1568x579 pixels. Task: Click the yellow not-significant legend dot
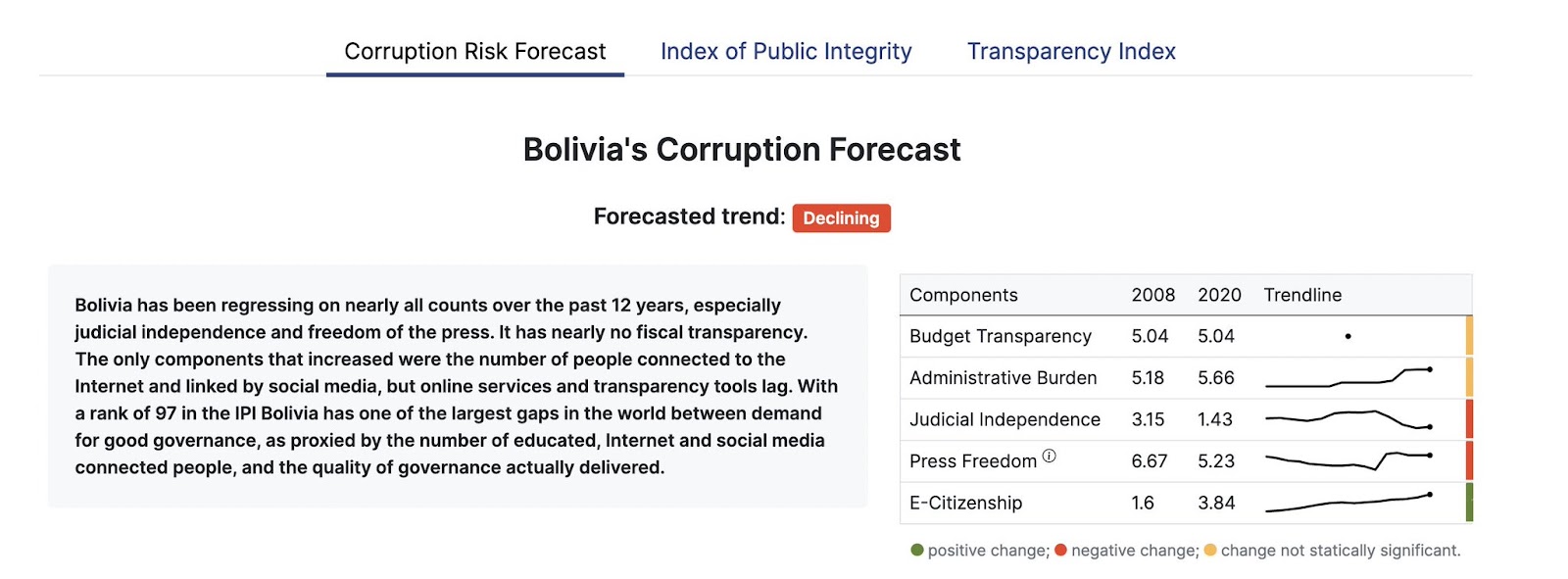(1210, 550)
